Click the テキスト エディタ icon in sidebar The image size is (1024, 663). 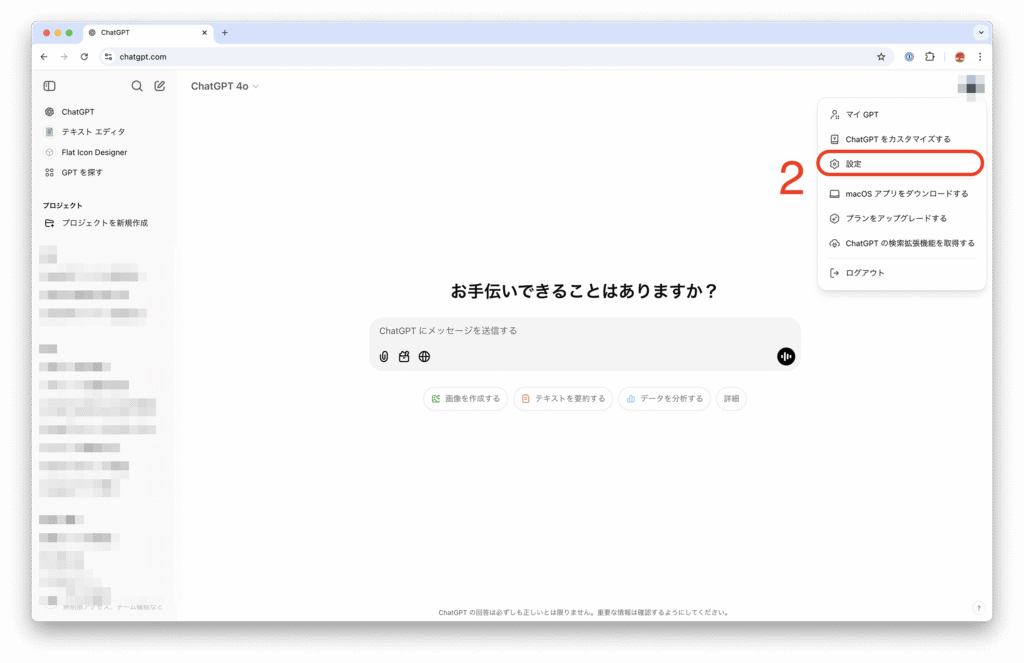click(x=50, y=132)
